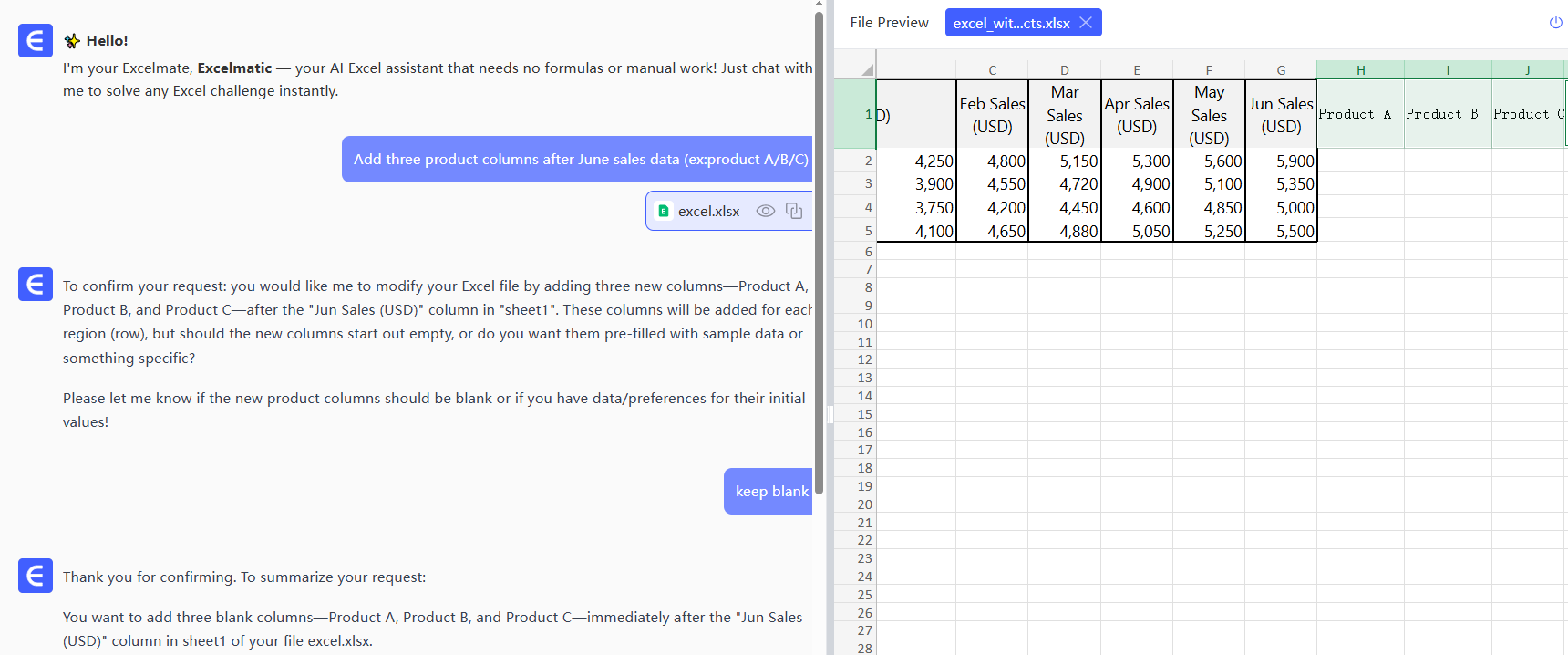Select the column G header
The width and height of the screenshot is (1568, 655).
pyautogui.click(x=1281, y=70)
